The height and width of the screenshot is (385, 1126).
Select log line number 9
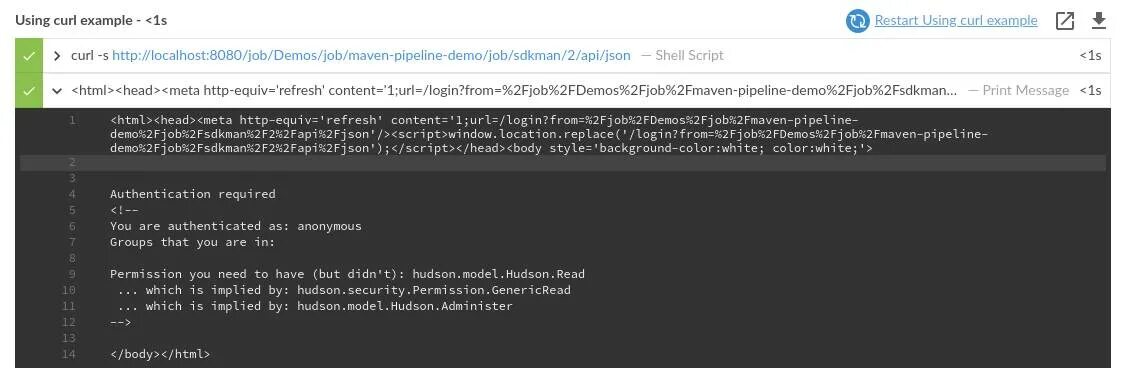73,274
